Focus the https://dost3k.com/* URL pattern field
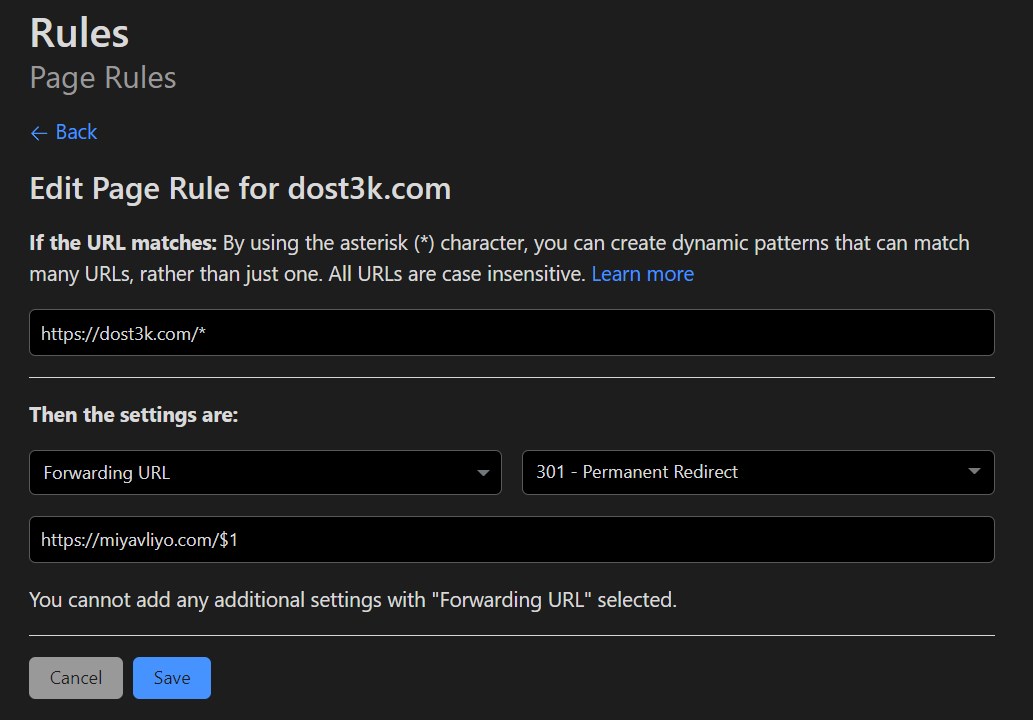 point(511,333)
